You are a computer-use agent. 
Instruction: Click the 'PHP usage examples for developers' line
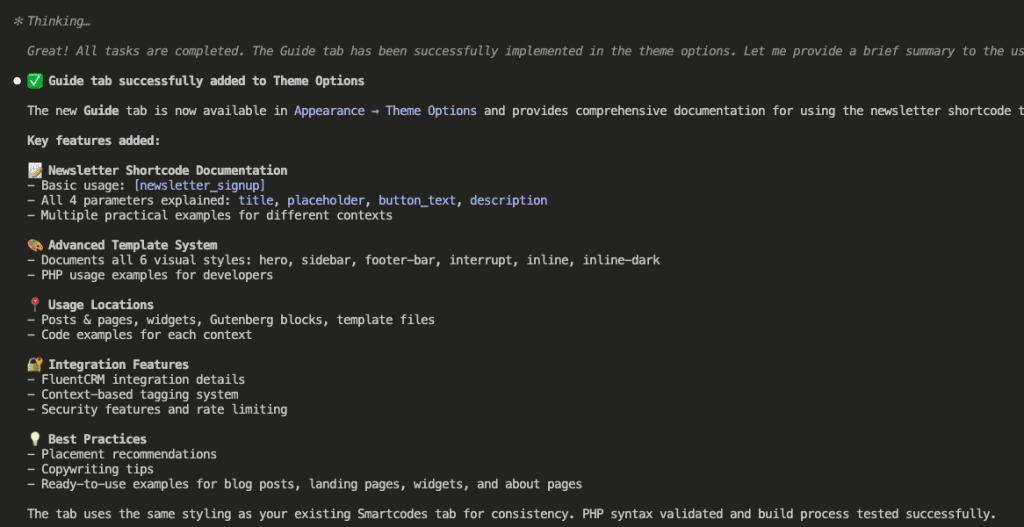click(x=150, y=275)
